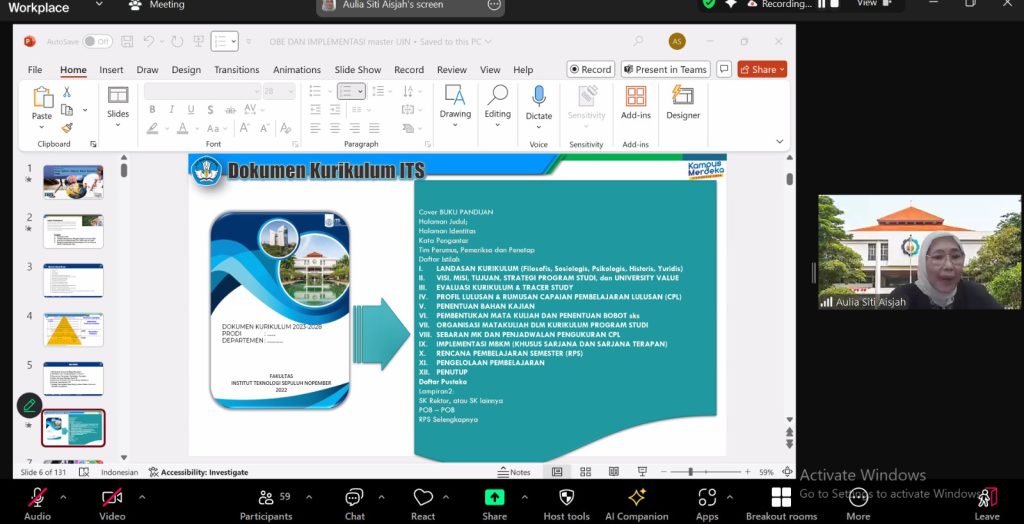The image size is (1024, 524).
Task: Click the PowerPoint zoom slider handle
Action: [690, 472]
